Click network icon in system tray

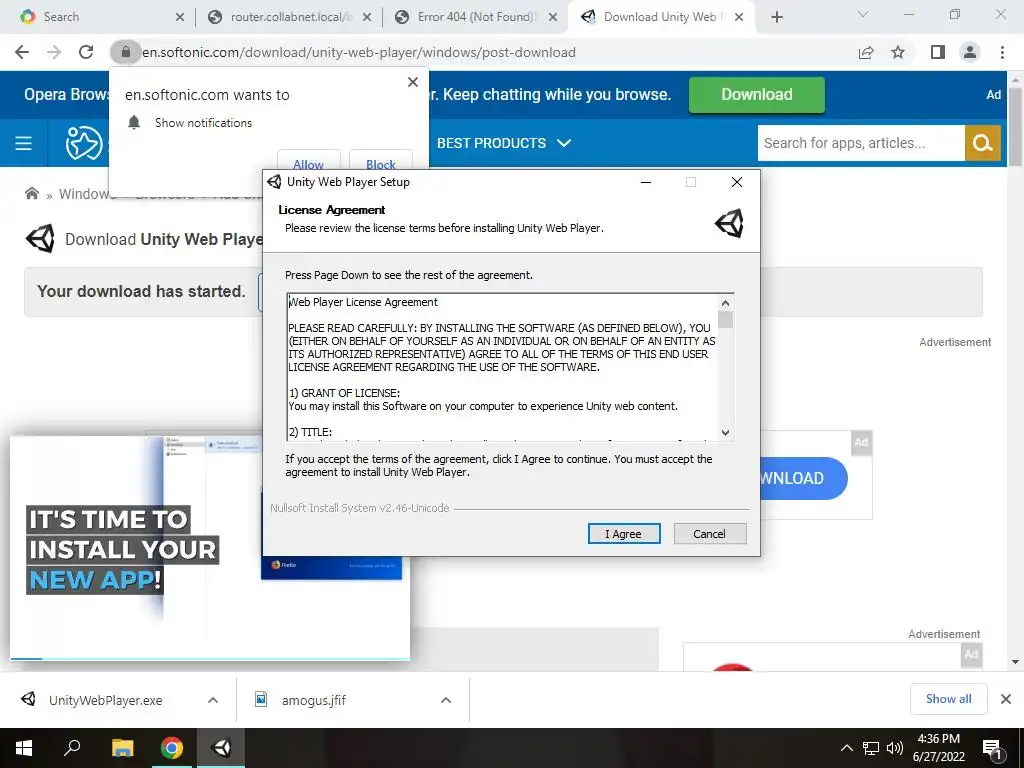coord(871,748)
